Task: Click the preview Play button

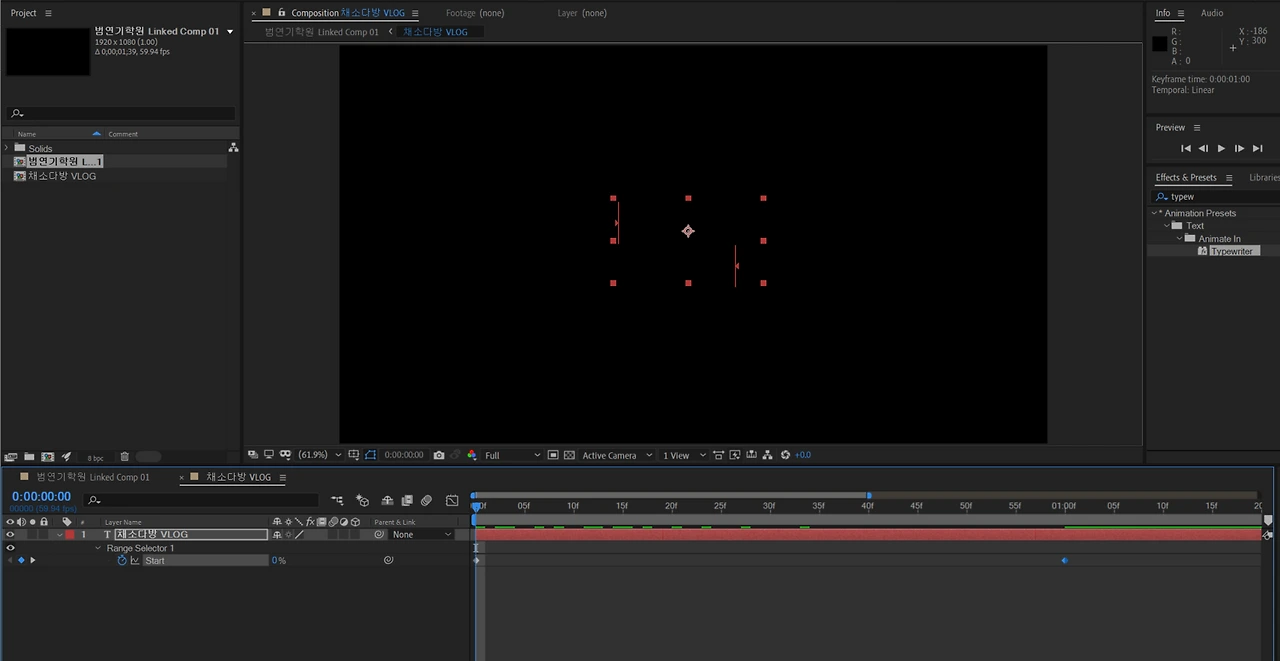Action: [x=1221, y=148]
